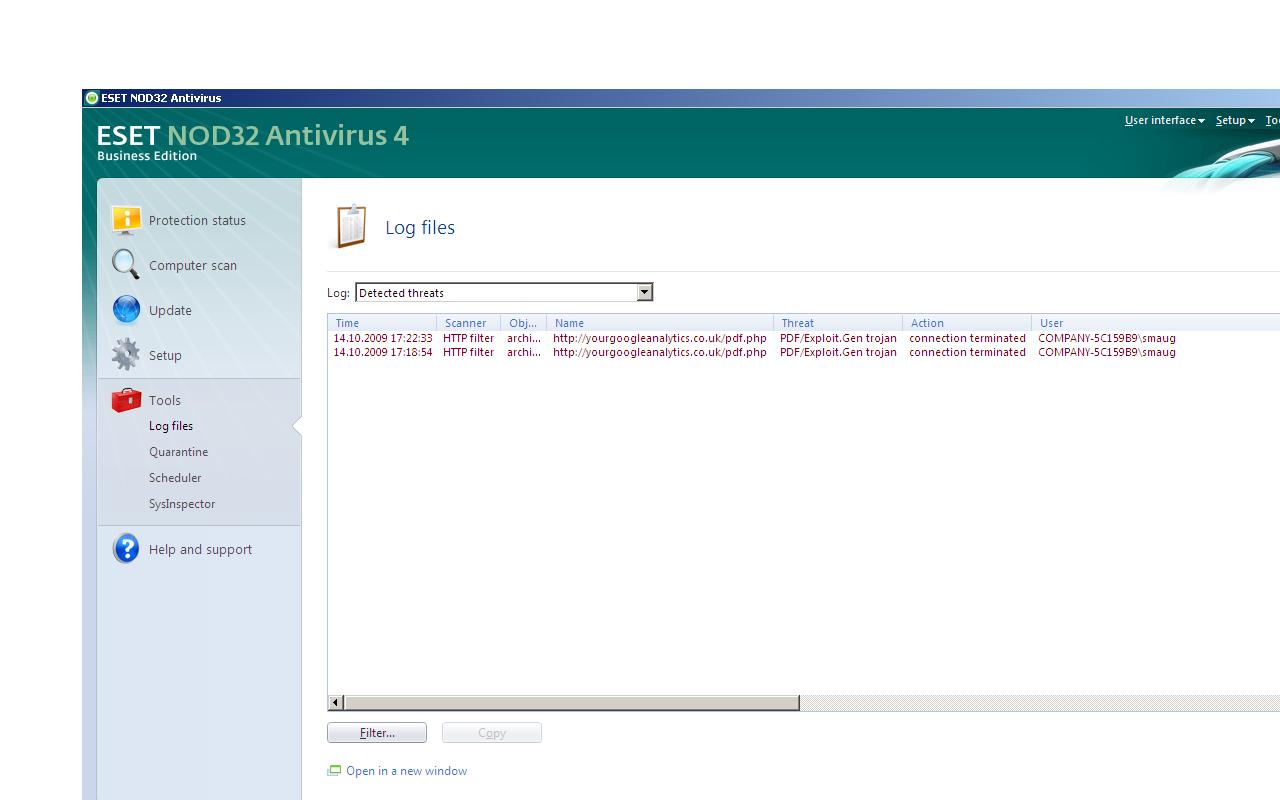Click the Update globe icon
The image size is (1280, 800).
(x=126, y=310)
